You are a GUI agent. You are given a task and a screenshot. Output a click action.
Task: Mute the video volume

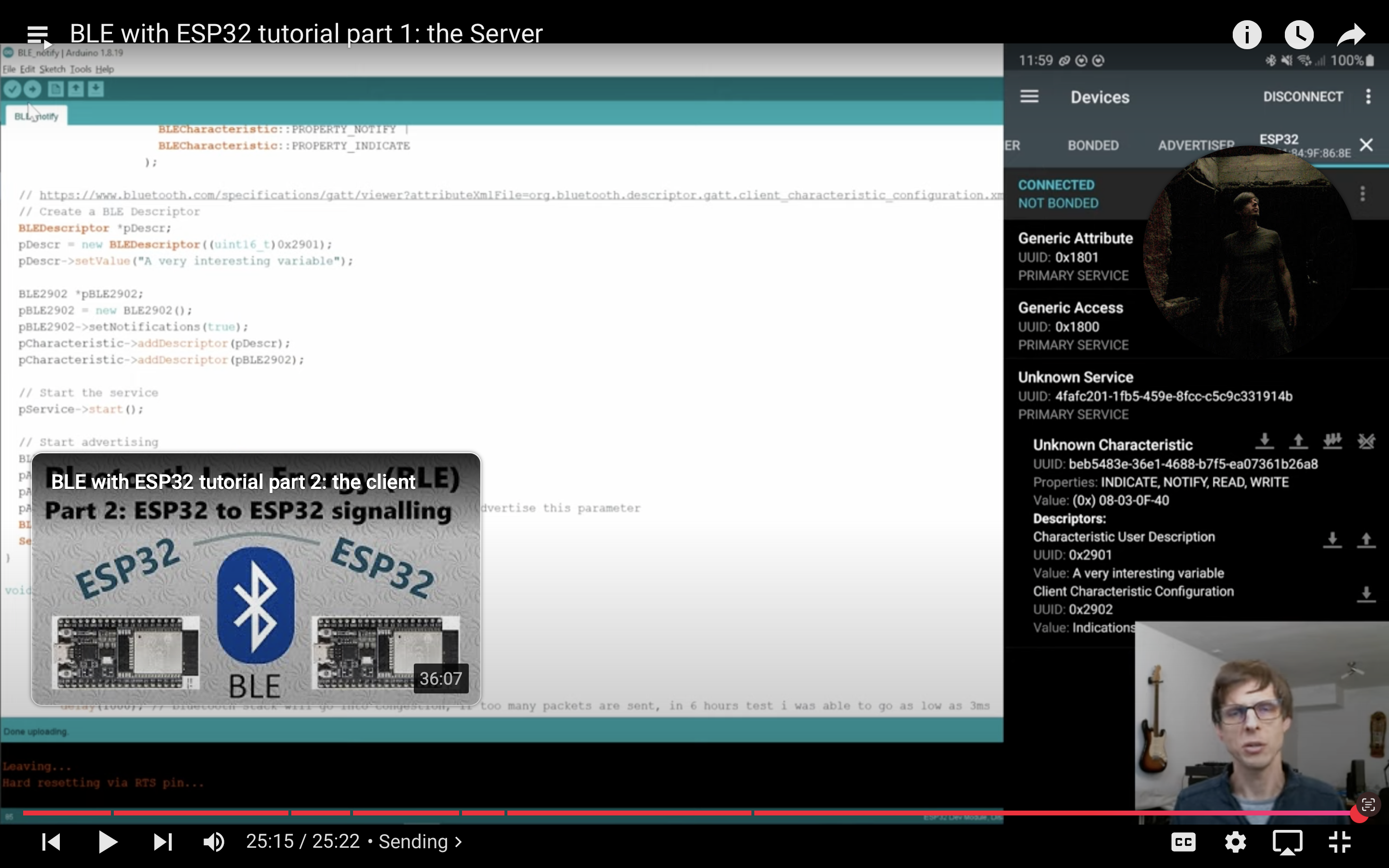click(214, 842)
